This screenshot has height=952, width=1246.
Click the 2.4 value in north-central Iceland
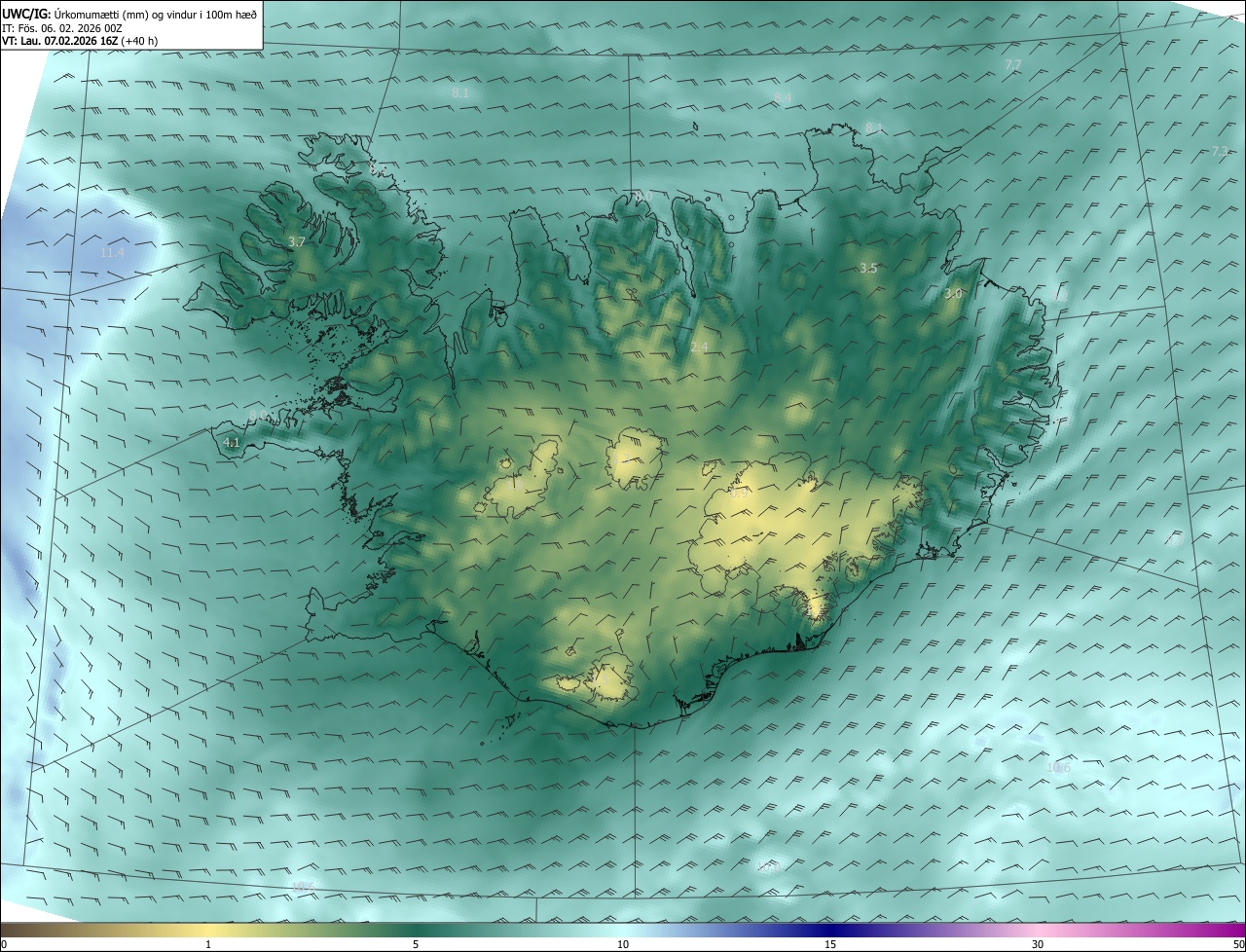(699, 348)
